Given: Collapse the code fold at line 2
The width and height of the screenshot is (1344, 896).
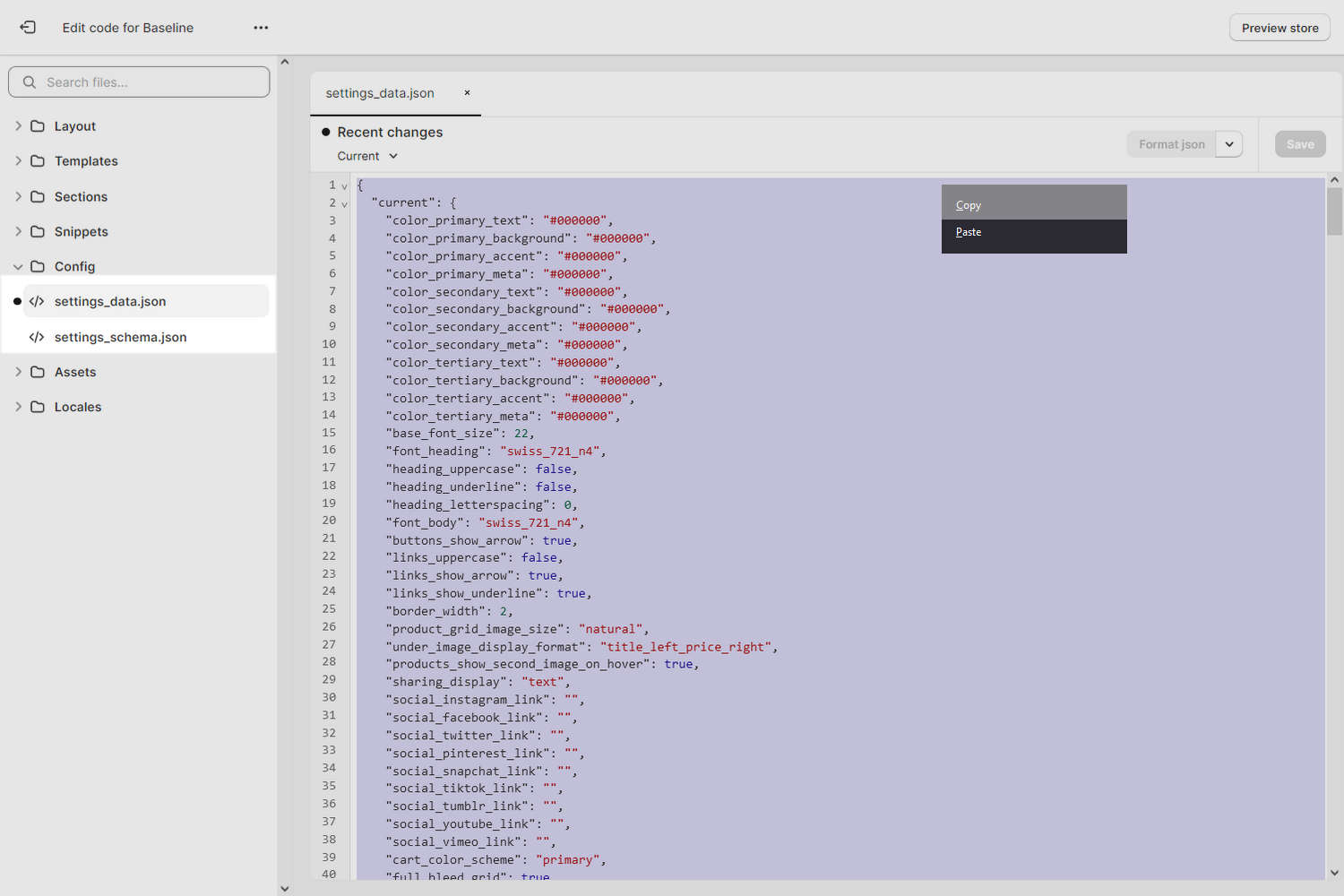Looking at the screenshot, I should 344,202.
